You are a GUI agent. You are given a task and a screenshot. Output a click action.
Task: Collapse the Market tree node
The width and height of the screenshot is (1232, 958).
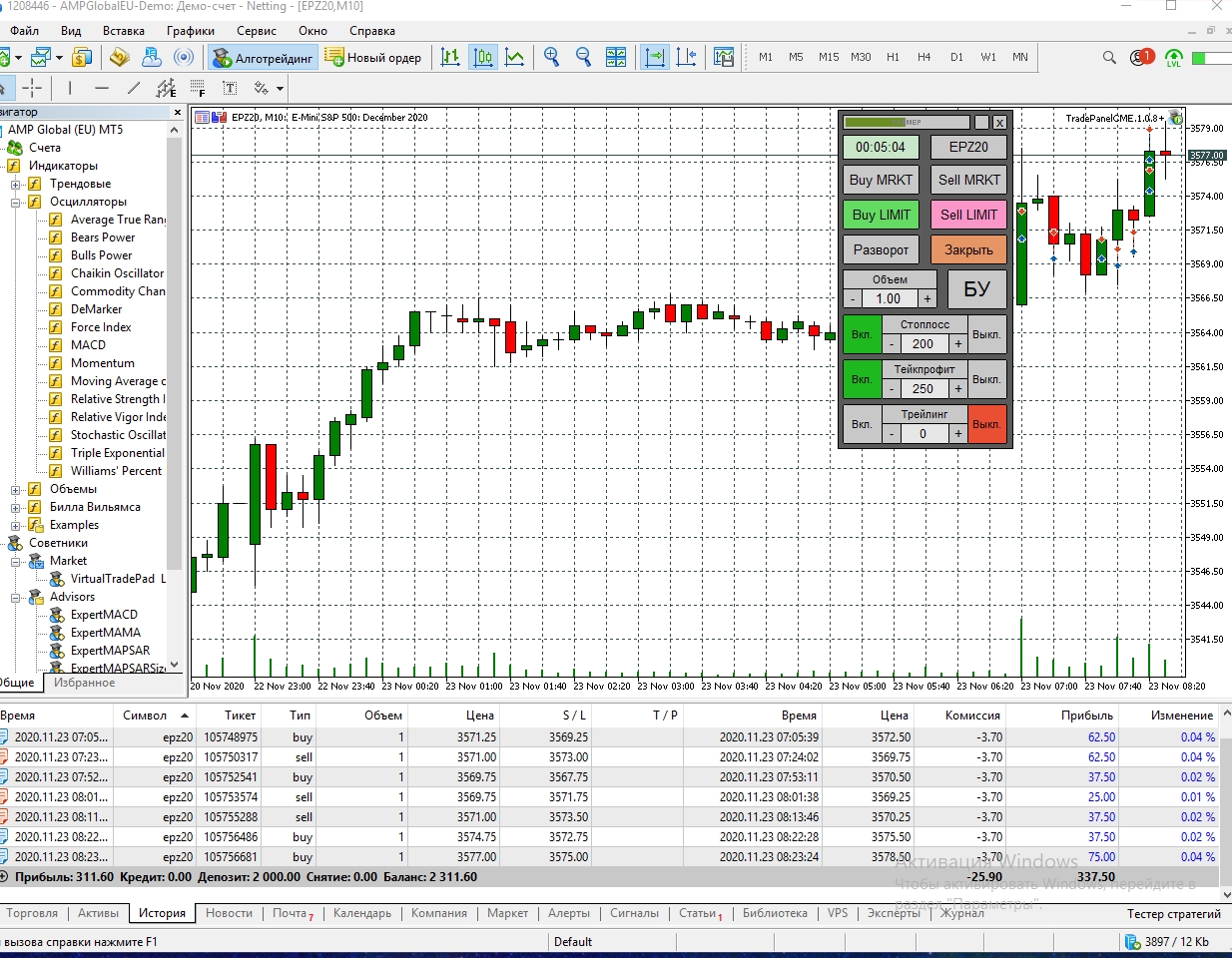tap(16, 561)
